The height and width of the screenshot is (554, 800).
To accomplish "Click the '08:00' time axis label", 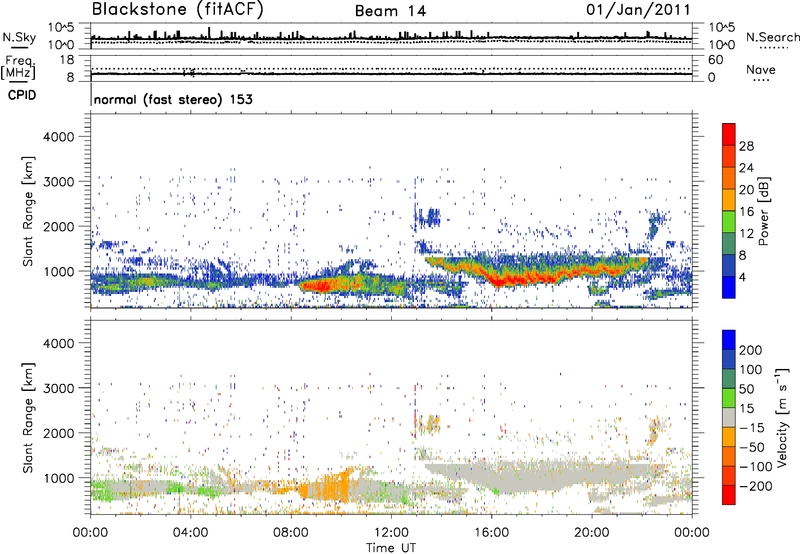I will pyautogui.click(x=290, y=533).
